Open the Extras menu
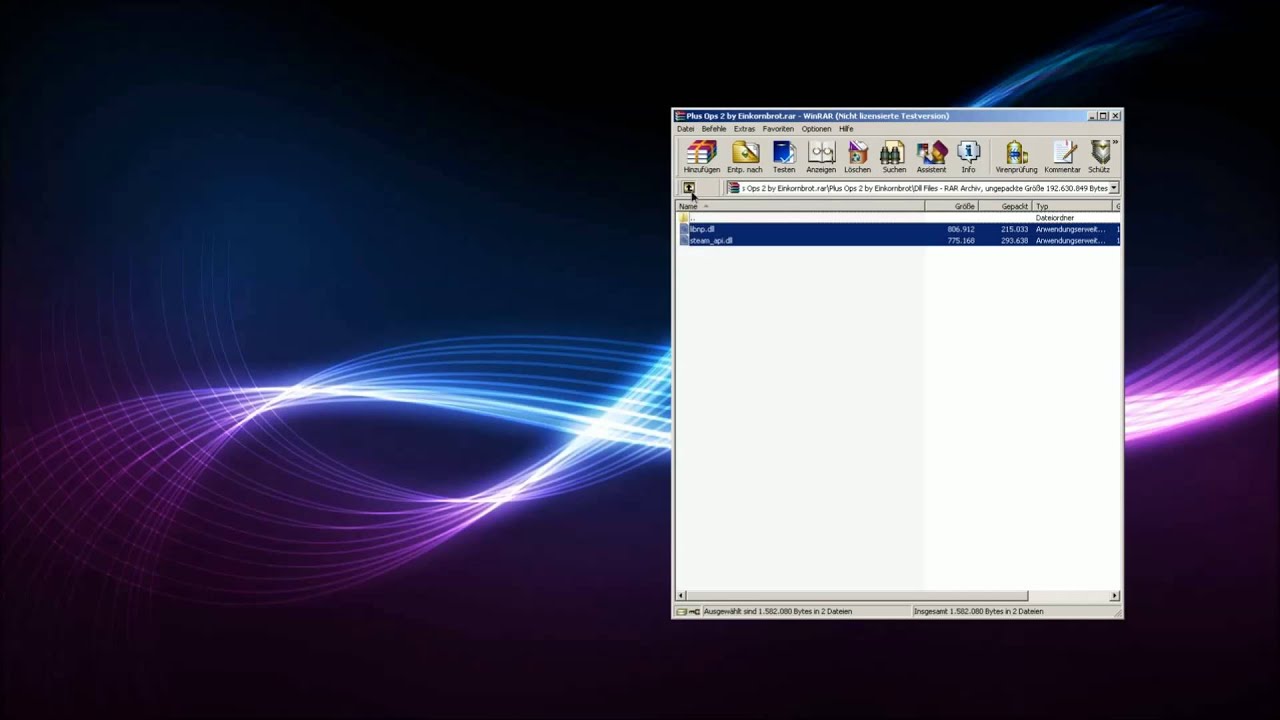This screenshot has height=720, width=1280. click(x=744, y=129)
